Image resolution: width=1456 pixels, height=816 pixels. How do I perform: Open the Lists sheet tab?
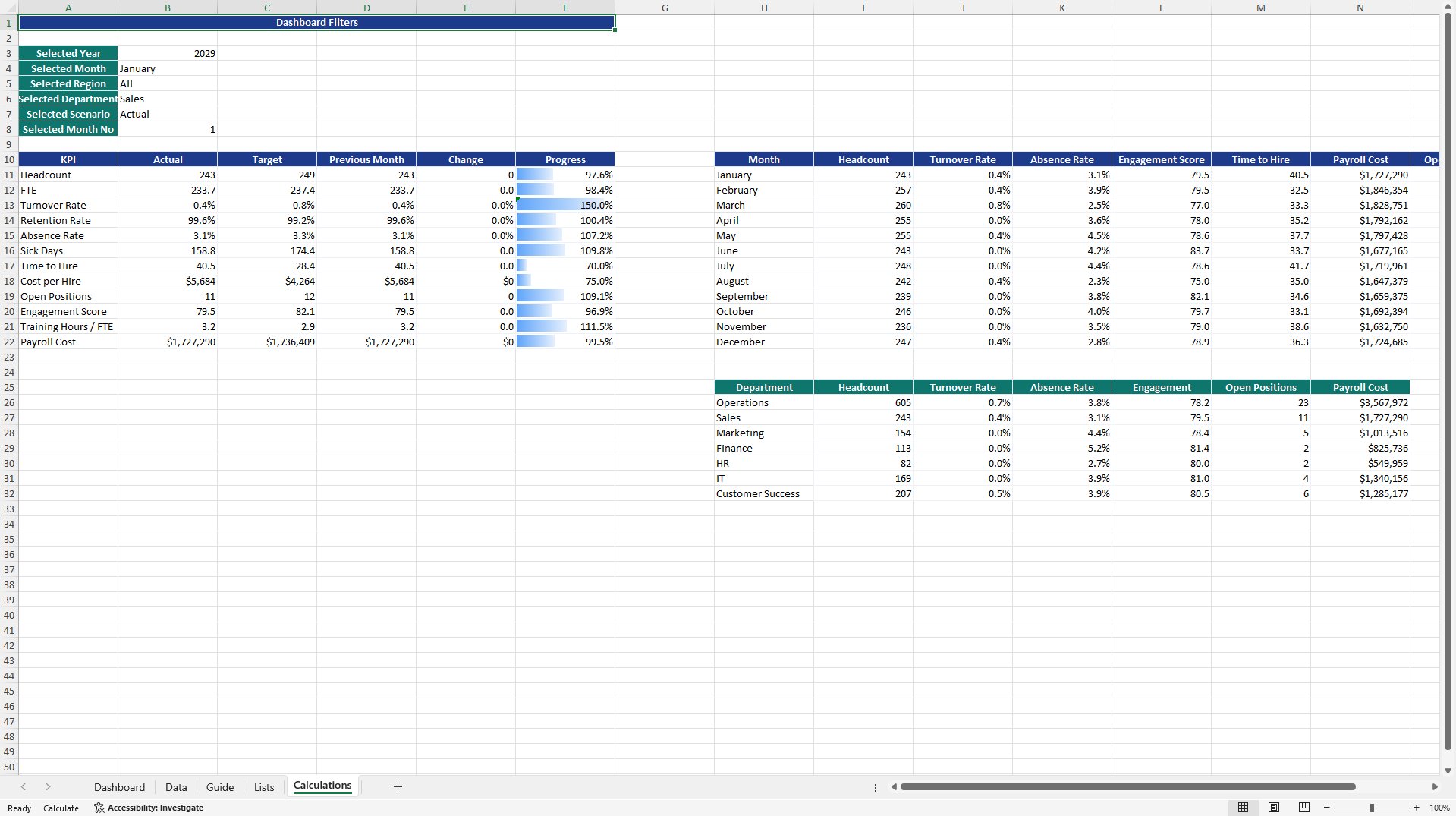tap(264, 787)
